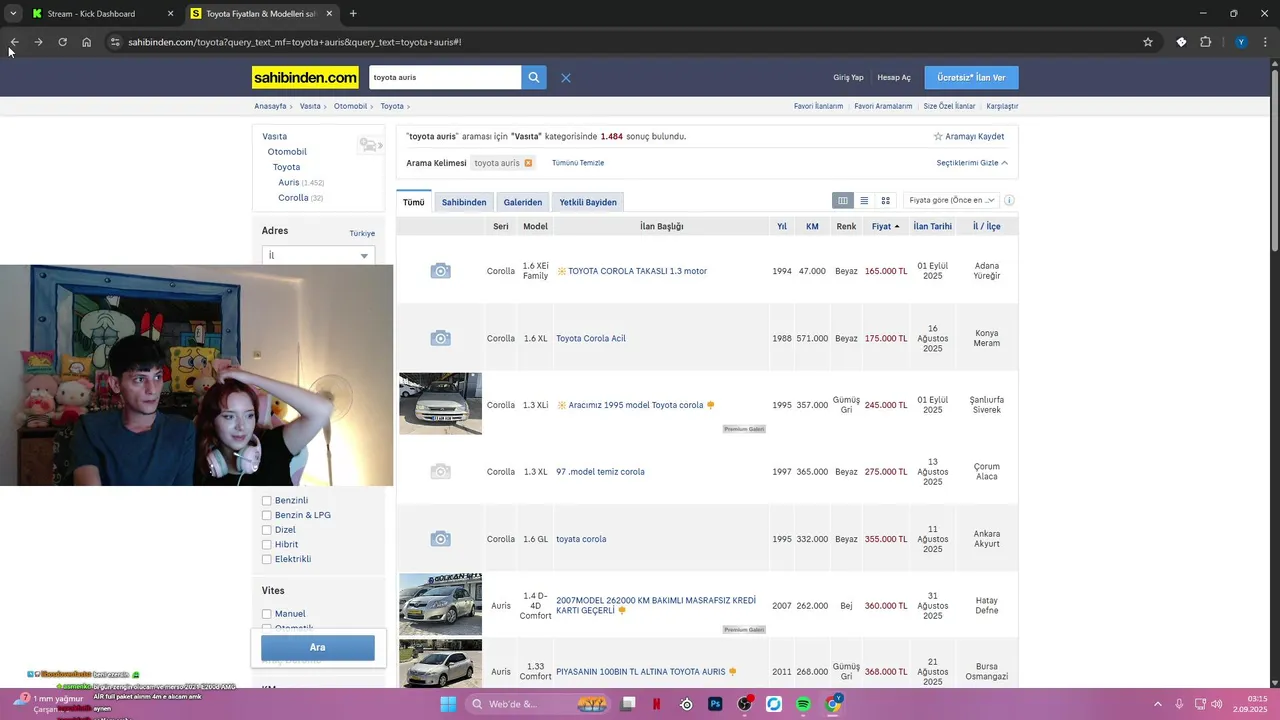Check the Benzinli fuel checkbox
Viewport: 1280px width, 720px height.
(x=267, y=501)
